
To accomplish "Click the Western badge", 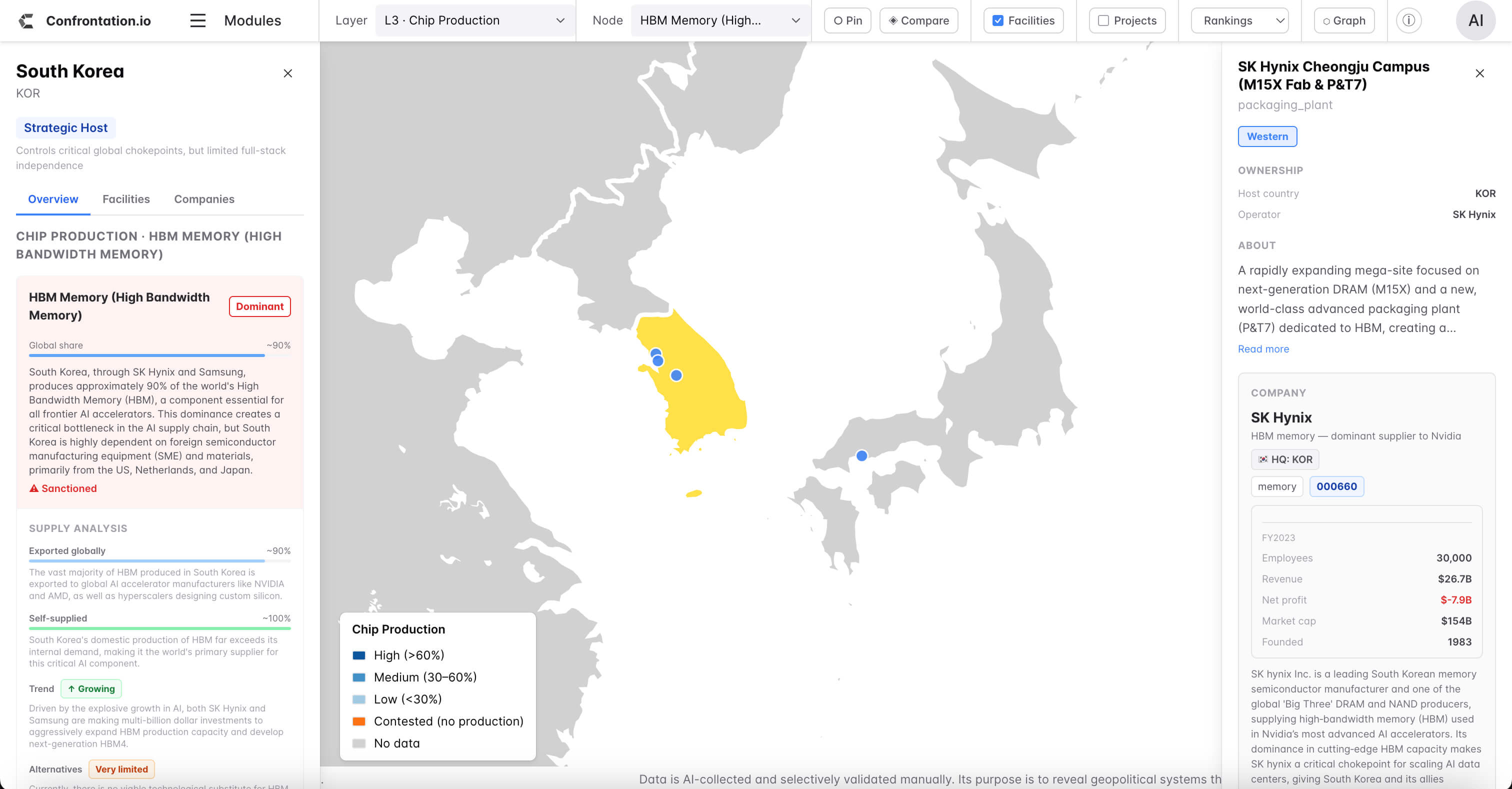I will (1267, 136).
